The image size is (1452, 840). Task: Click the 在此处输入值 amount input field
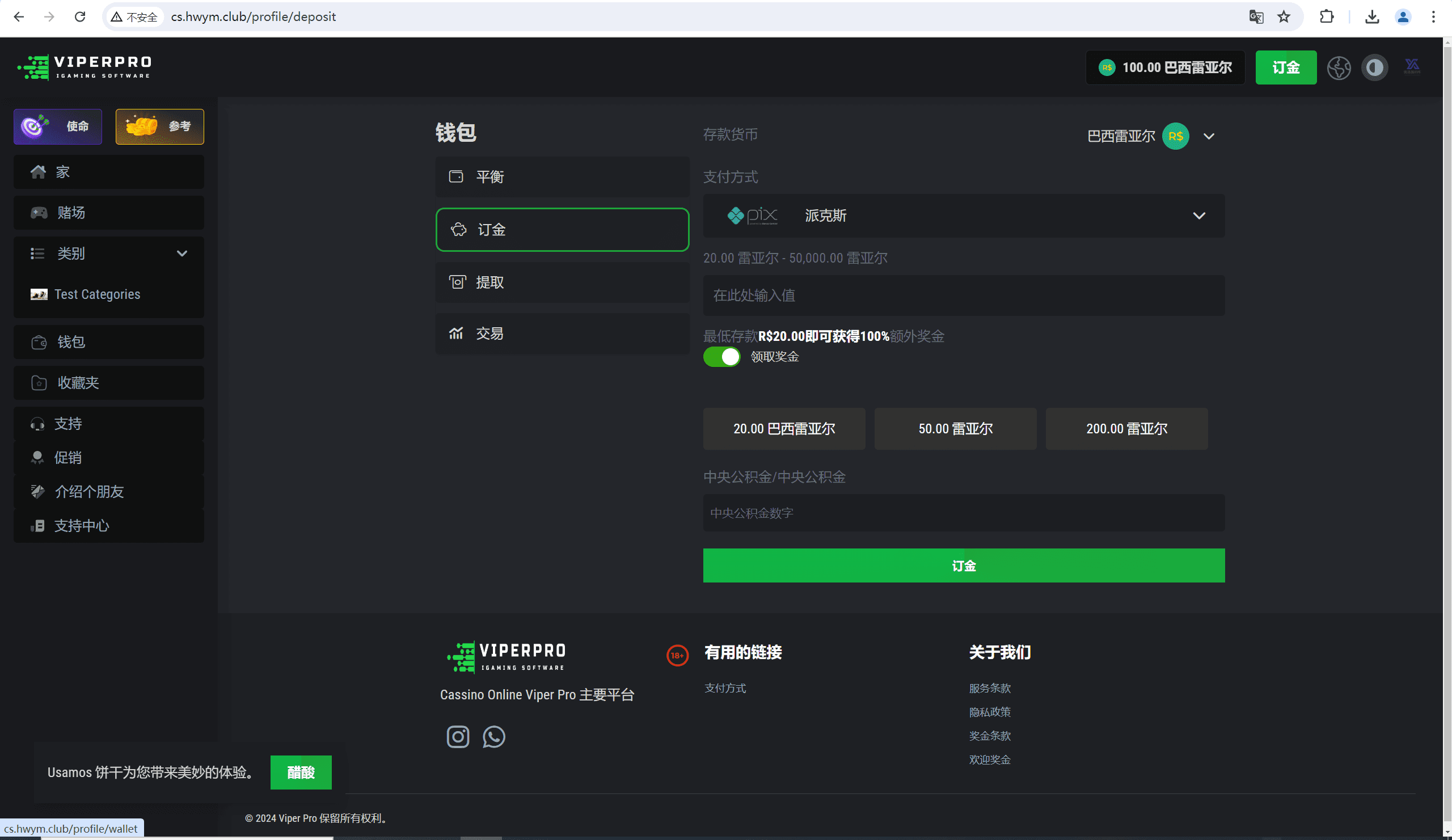pyautogui.click(x=964, y=295)
